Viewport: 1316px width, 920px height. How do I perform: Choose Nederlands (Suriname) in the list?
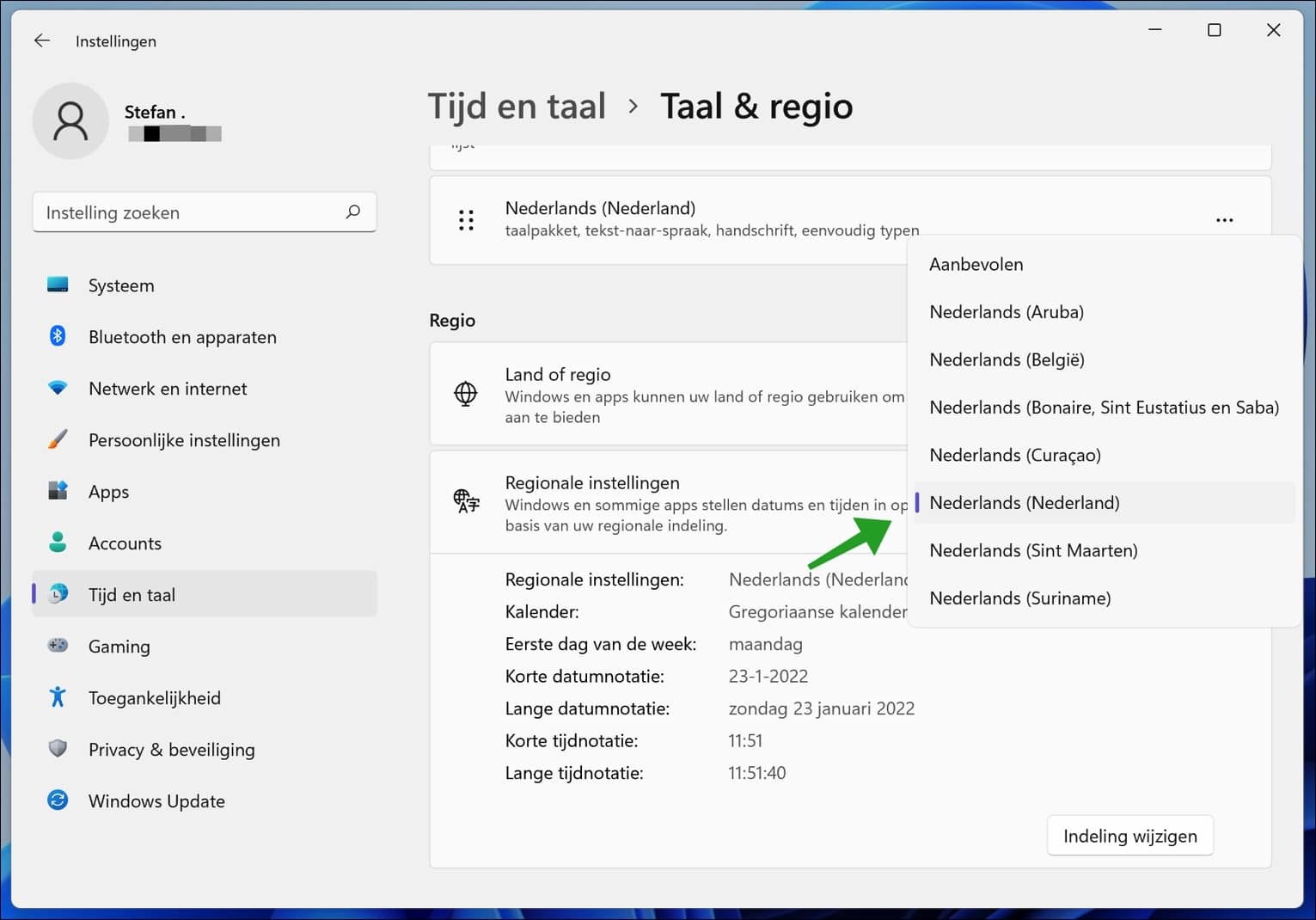pyautogui.click(x=1019, y=598)
